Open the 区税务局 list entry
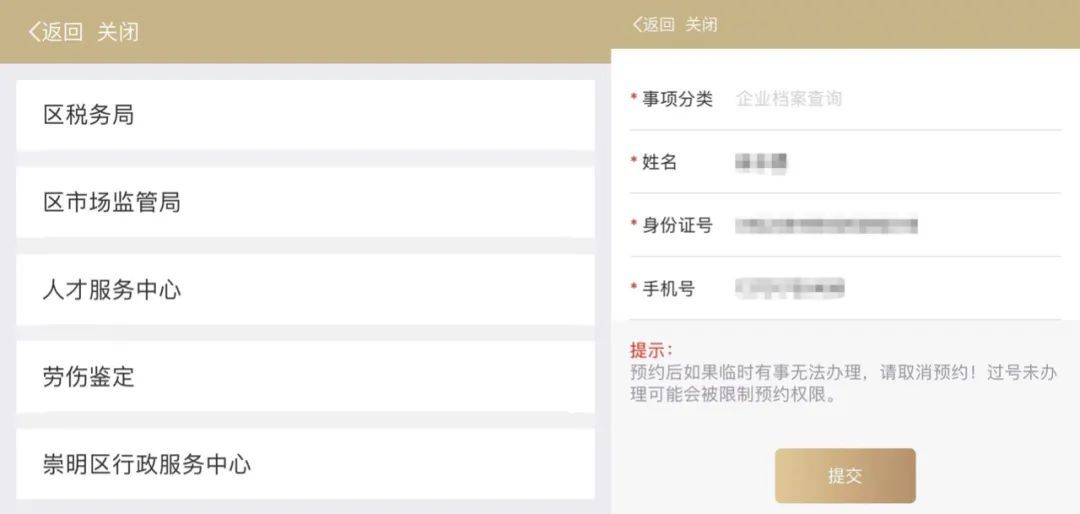This screenshot has height=514, width=1080. pyautogui.click(x=305, y=115)
